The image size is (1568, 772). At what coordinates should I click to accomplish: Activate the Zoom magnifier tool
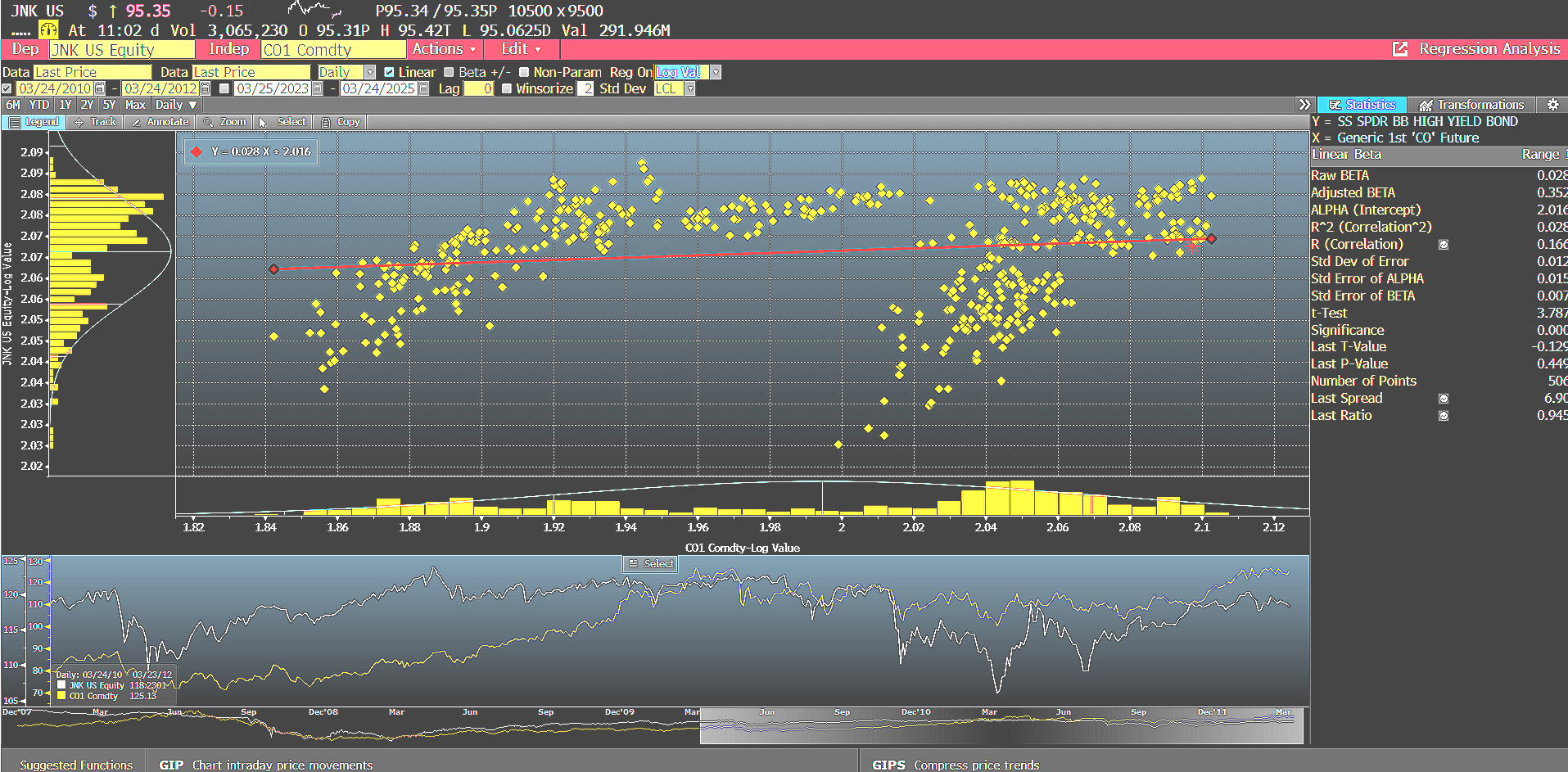pos(224,122)
